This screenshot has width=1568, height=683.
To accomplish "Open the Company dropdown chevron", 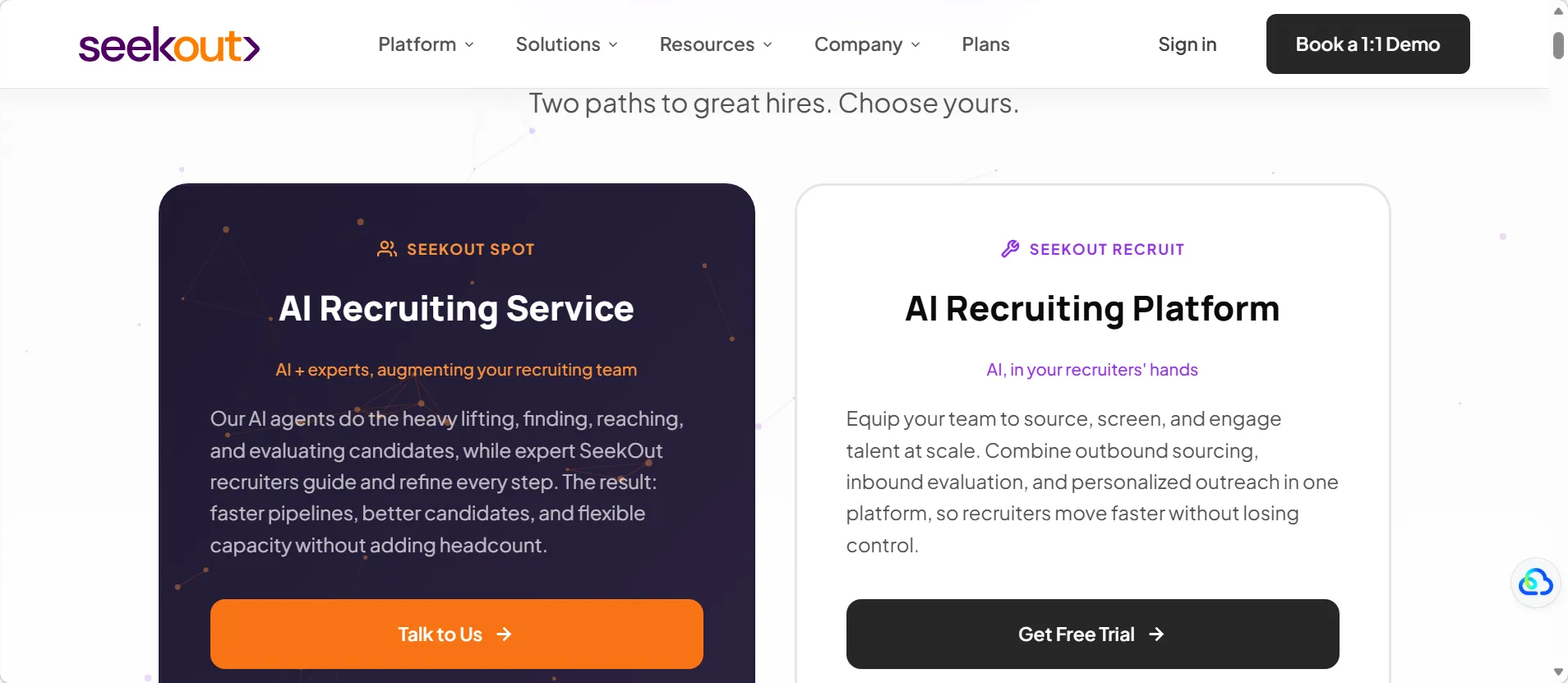I will point(915,45).
